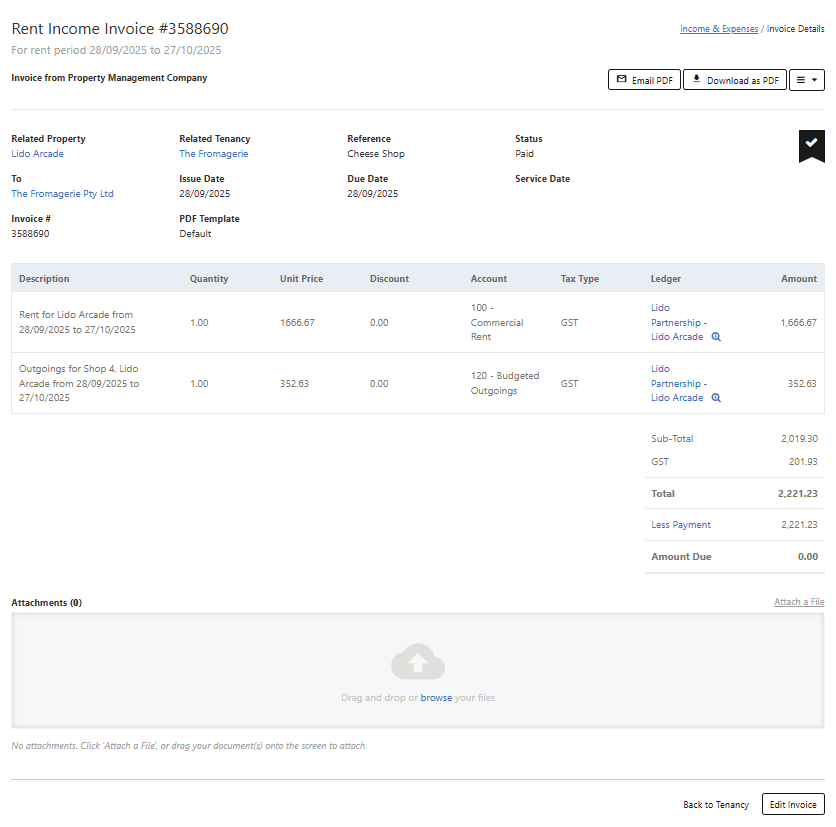Screen dimensions: 836x827
Task: Click the Description column header
Action: point(44,279)
